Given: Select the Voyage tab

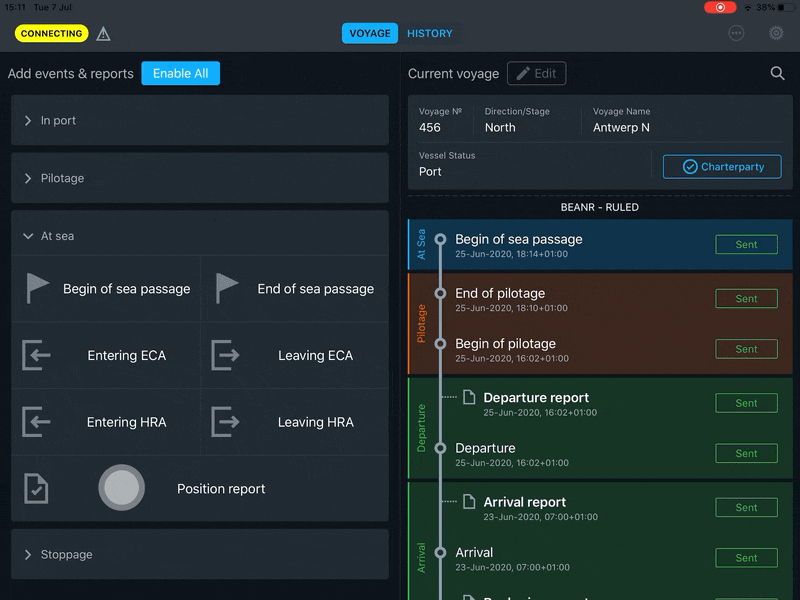Looking at the screenshot, I should point(370,33).
